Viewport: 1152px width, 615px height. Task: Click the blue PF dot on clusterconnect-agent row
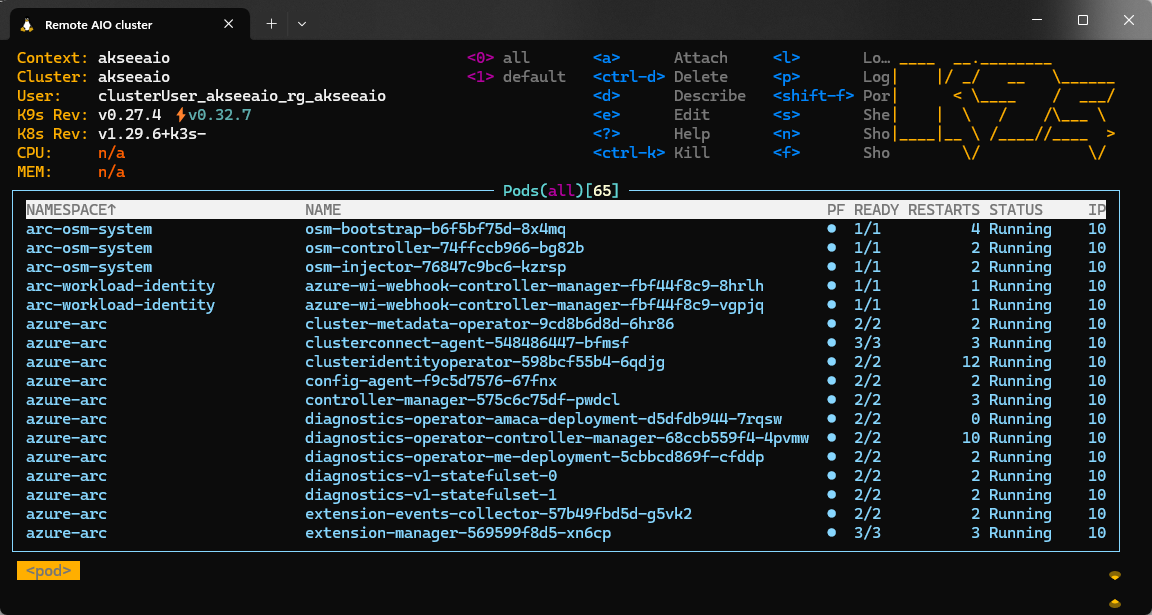[831, 343]
